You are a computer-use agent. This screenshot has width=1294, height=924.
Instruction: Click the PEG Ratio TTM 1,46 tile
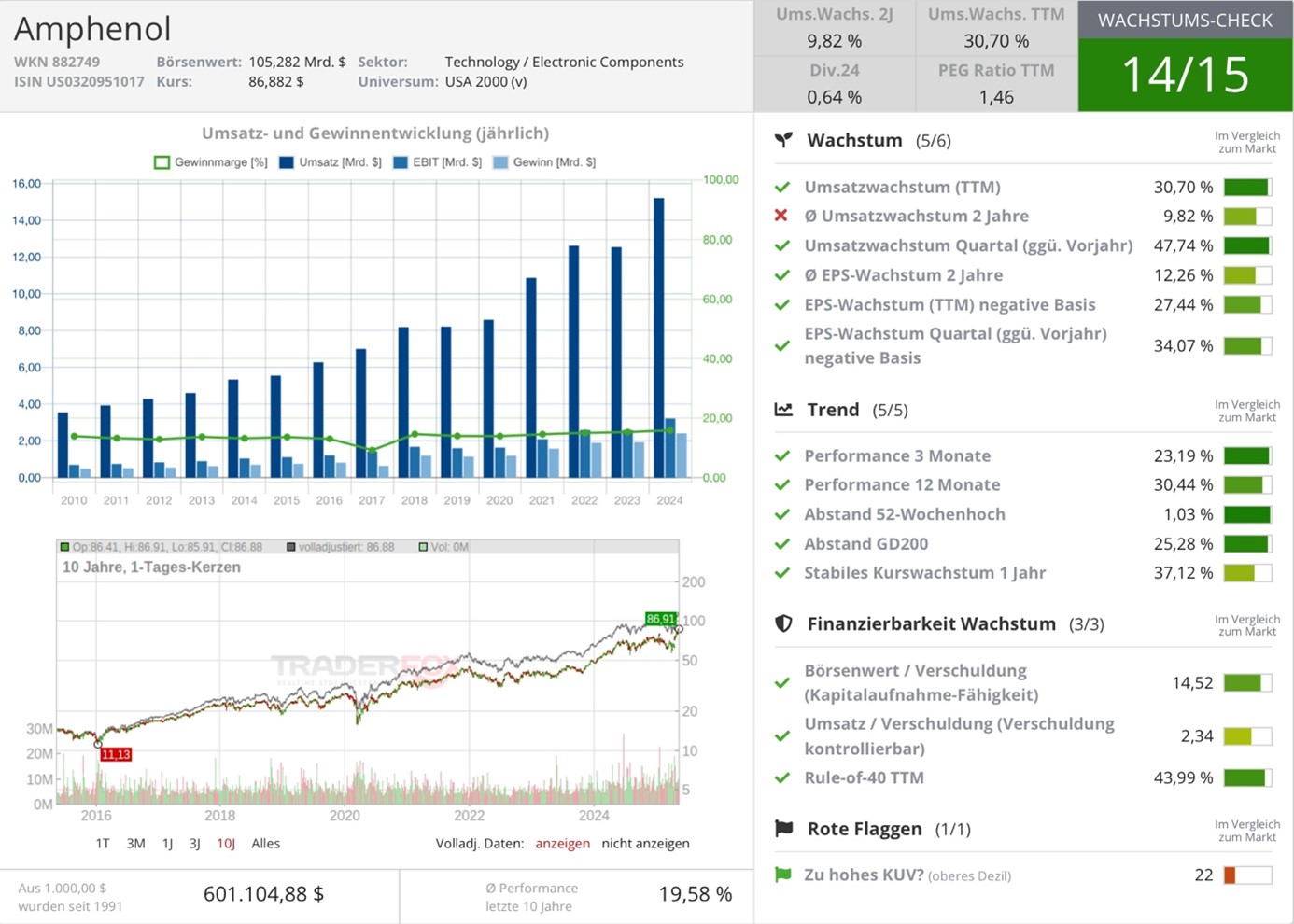(996, 83)
